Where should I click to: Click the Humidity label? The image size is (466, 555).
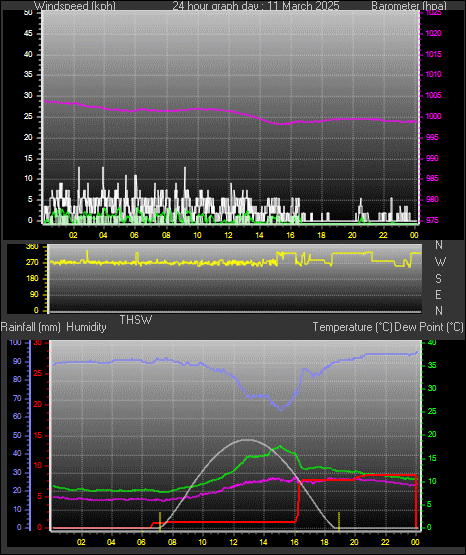click(86, 327)
